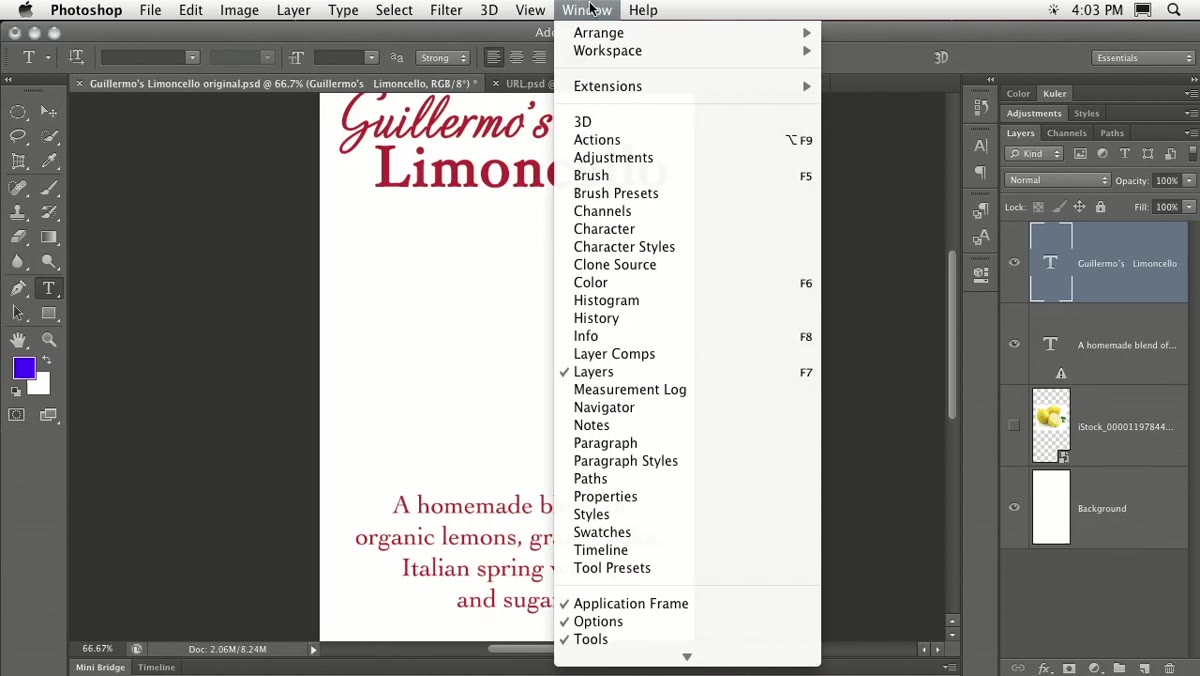Open the Fill slider dropdown arrow

pos(1189,207)
